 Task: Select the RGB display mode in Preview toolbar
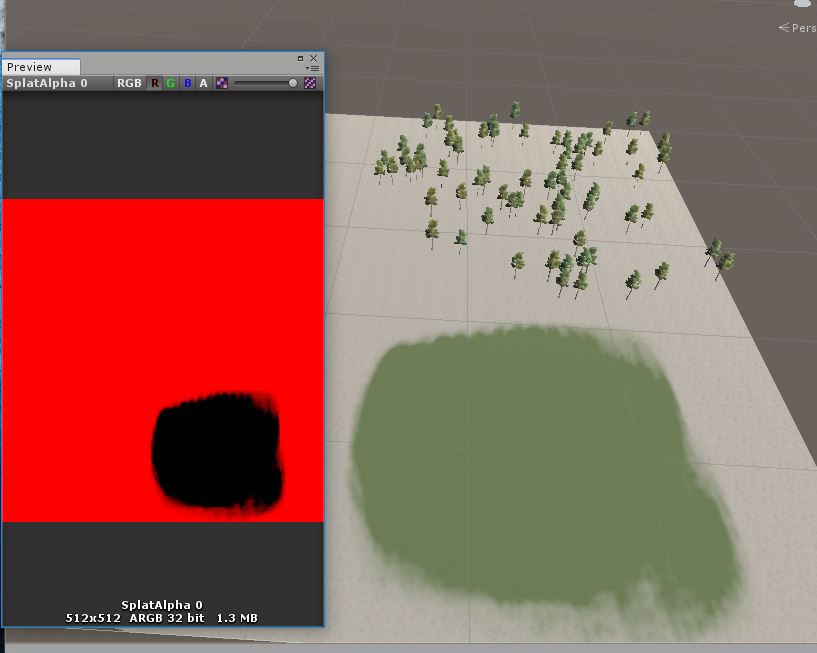pyautogui.click(x=128, y=83)
